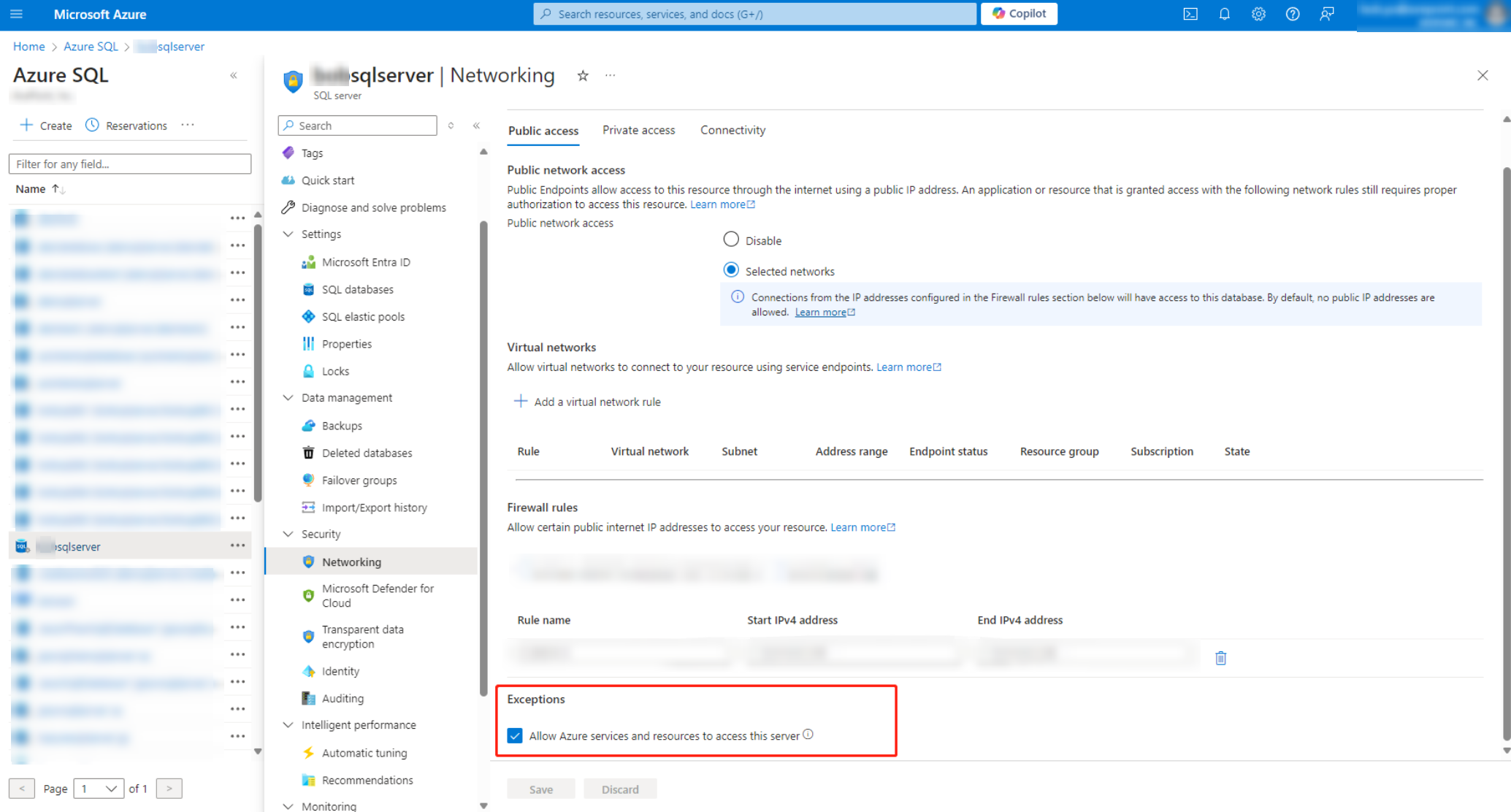Collapse the Security section
1511x812 pixels.
[x=288, y=534]
